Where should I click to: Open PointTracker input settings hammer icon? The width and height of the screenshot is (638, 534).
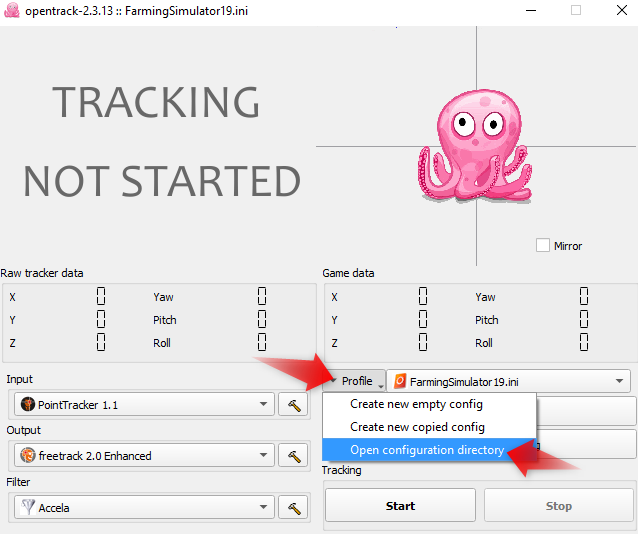point(293,405)
